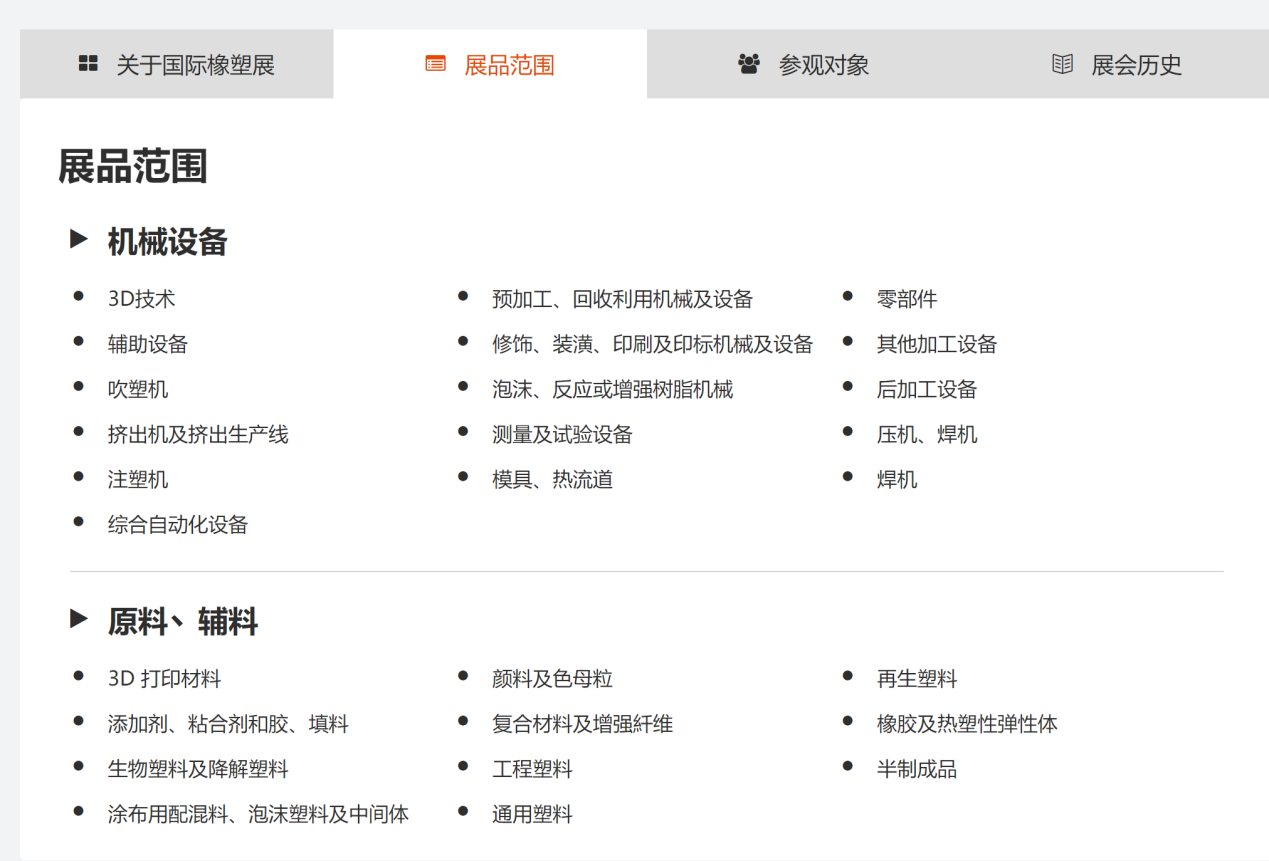Viewport: 1269px width, 861px height.
Task: Open the 3D技术 list item
Action: click(x=142, y=299)
